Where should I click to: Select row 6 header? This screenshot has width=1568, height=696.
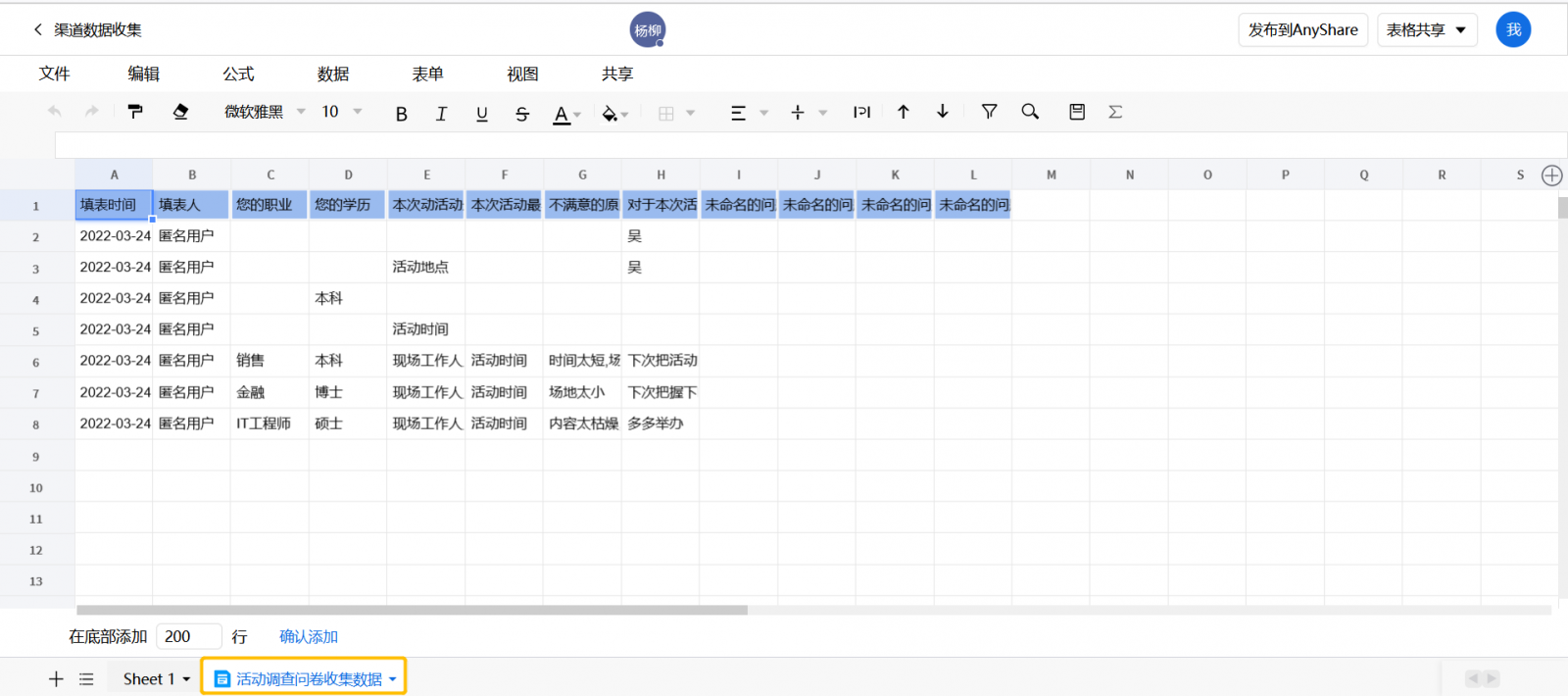[x=36, y=362]
